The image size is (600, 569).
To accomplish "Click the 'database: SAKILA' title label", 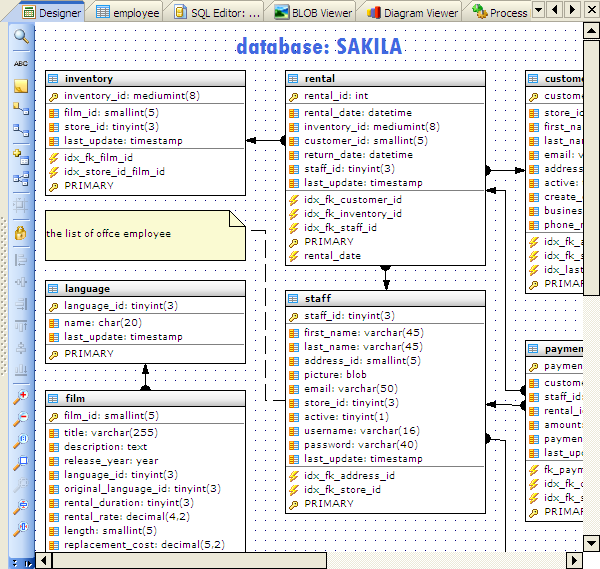I will click(319, 47).
